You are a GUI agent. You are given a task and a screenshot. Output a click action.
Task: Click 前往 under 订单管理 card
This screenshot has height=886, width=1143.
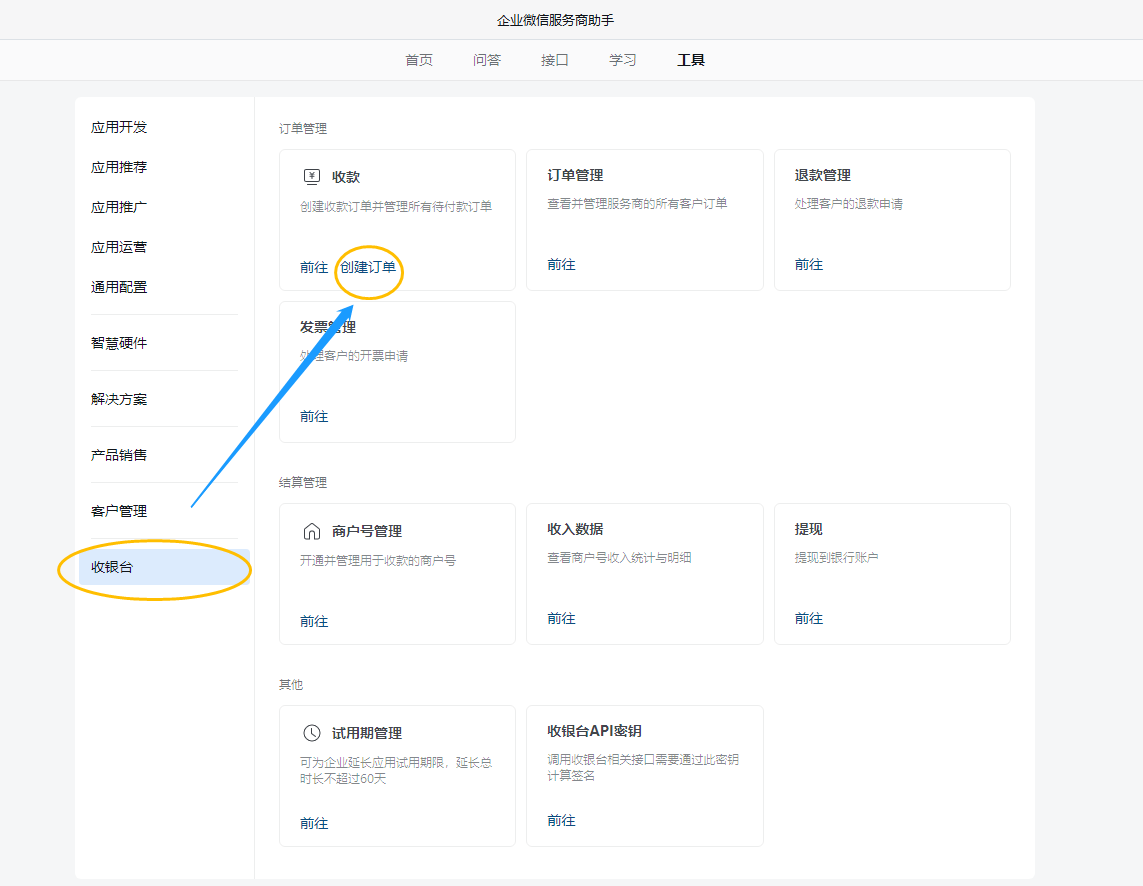coord(561,264)
